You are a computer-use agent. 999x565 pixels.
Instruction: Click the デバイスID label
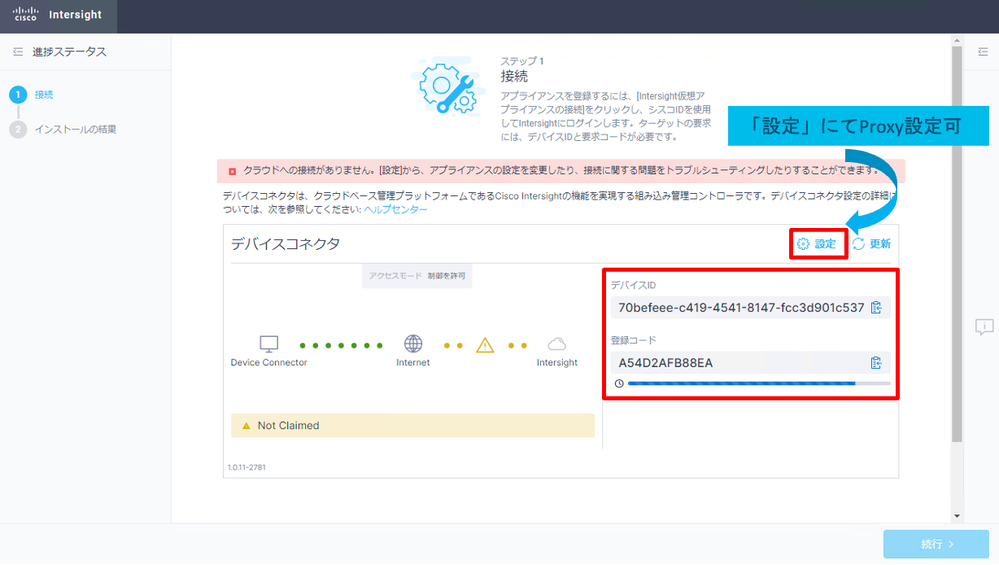point(633,285)
